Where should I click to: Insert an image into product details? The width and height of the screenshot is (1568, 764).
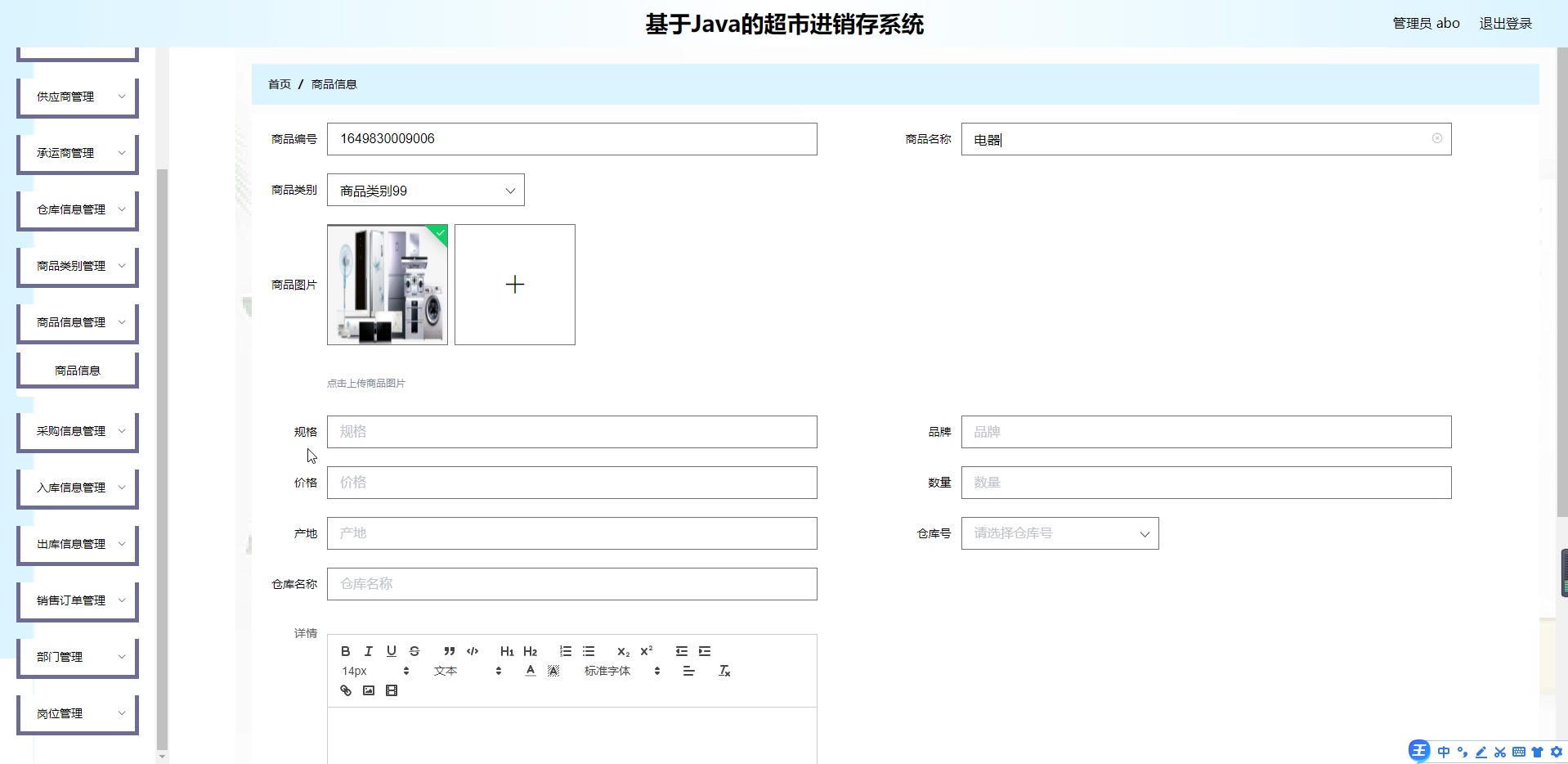(x=368, y=690)
